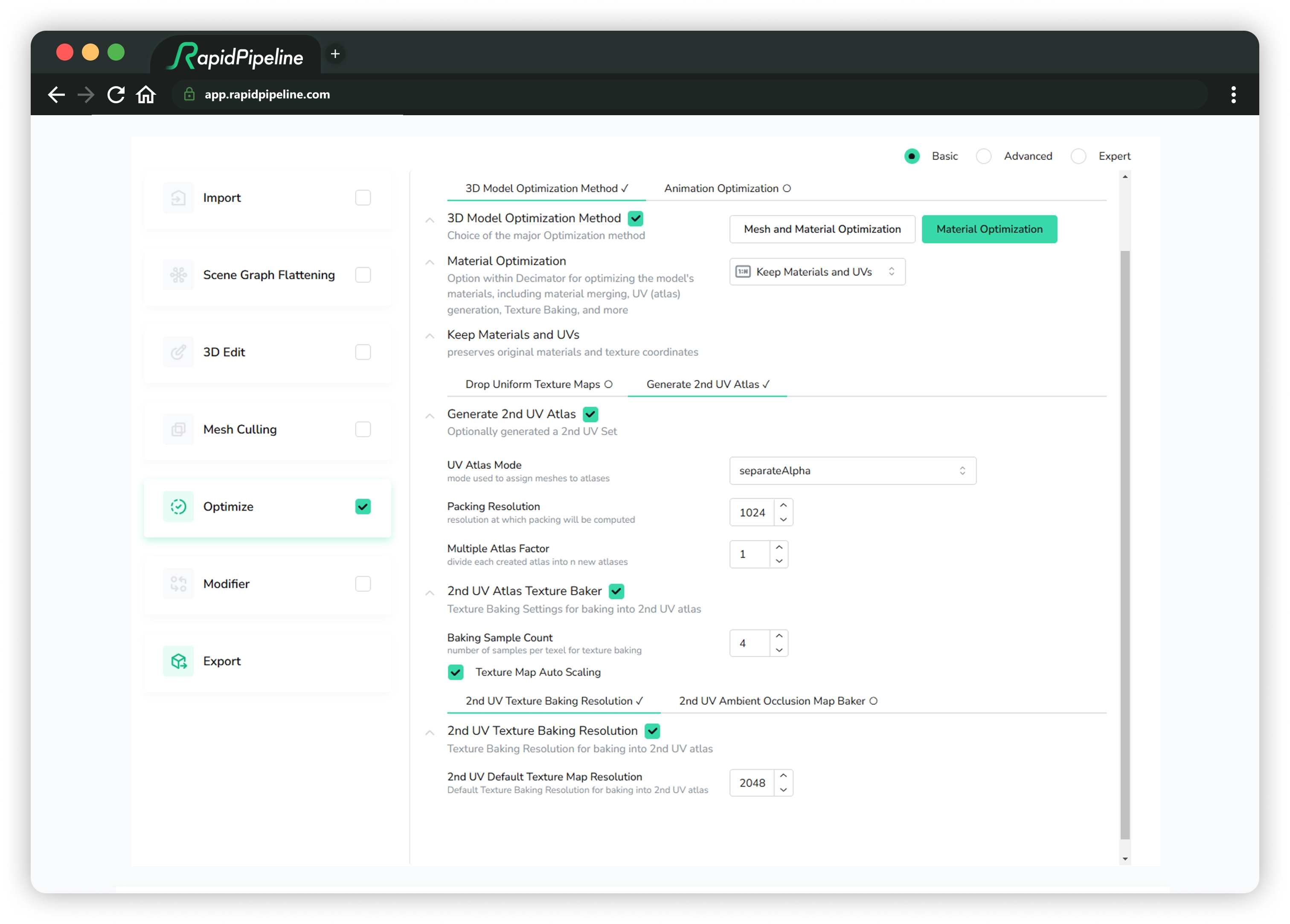The height and width of the screenshot is (924, 1290).
Task: Enable the Mesh Culling checkbox
Action: pos(363,430)
